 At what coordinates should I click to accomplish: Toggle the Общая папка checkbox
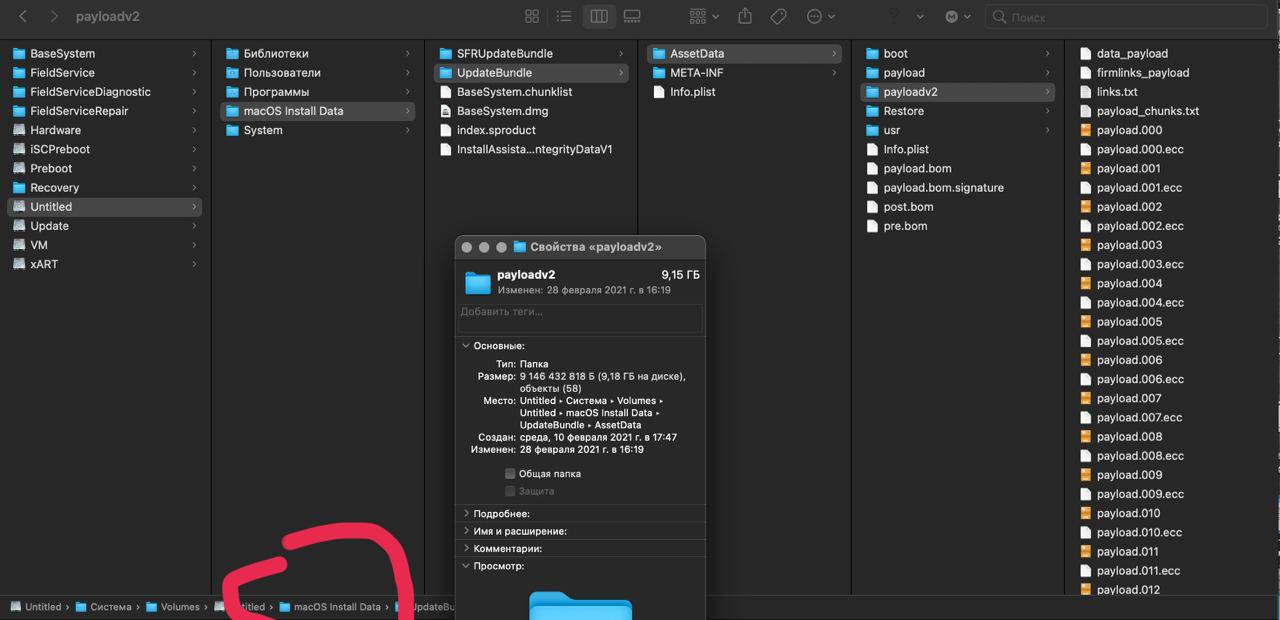510,474
